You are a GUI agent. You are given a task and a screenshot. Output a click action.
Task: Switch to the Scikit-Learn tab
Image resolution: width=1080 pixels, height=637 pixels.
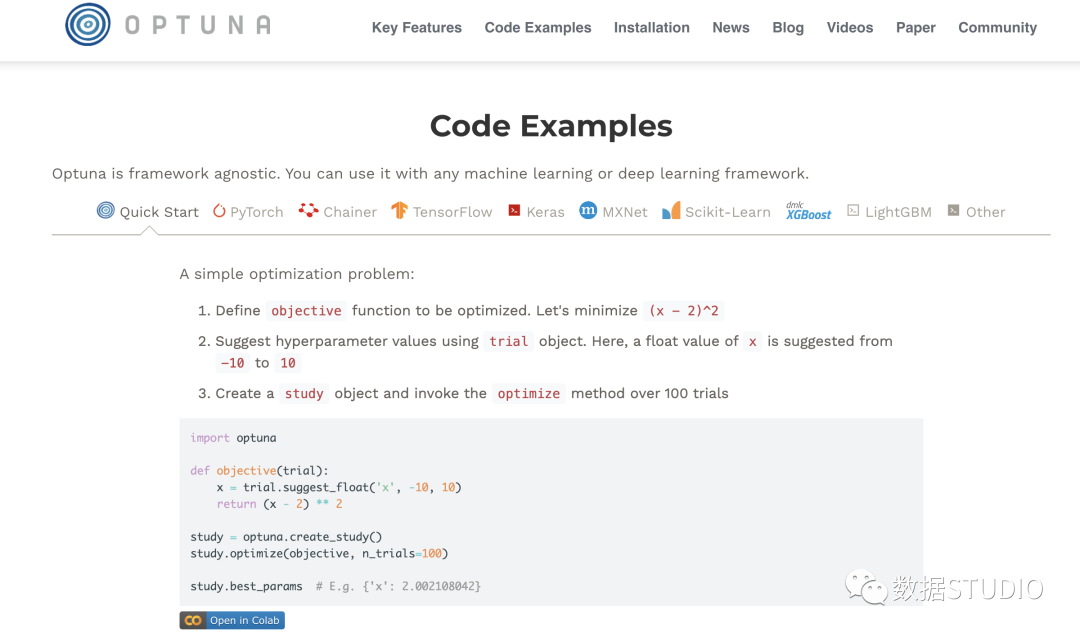(727, 212)
